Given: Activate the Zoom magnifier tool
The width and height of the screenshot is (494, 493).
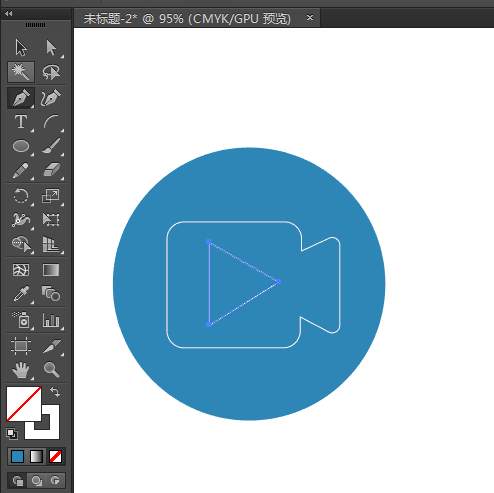Looking at the screenshot, I should pyautogui.click(x=51, y=369).
